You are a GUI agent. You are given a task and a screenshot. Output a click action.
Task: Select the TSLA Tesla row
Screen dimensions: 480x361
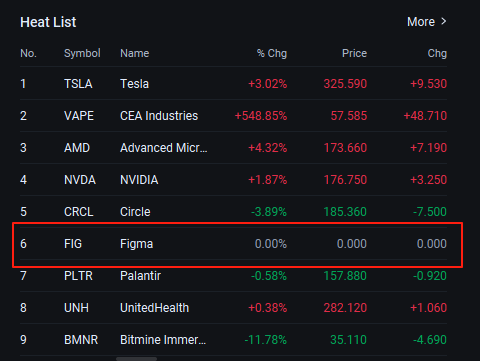(x=233, y=84)
